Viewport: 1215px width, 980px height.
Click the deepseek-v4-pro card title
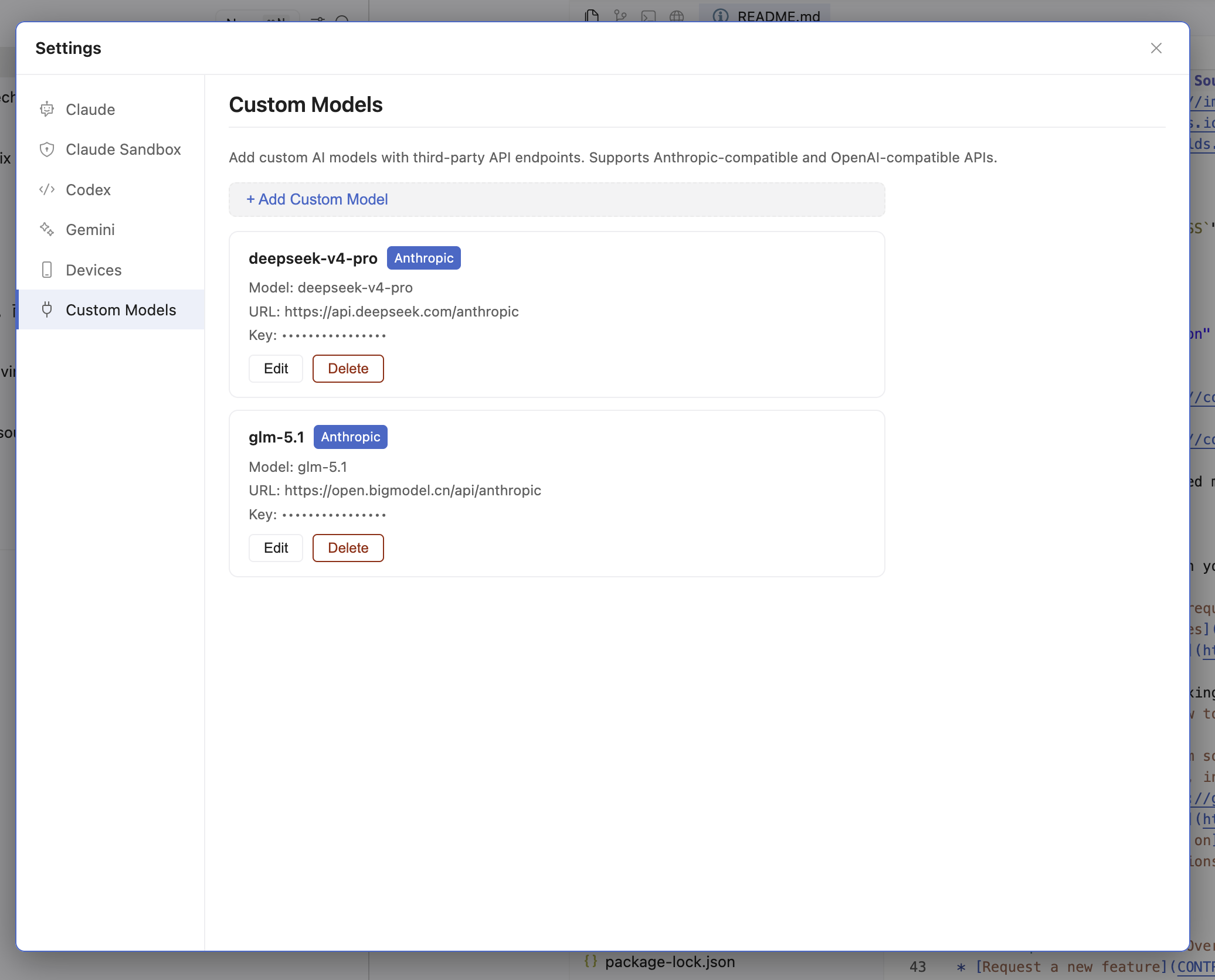point(313,258)
